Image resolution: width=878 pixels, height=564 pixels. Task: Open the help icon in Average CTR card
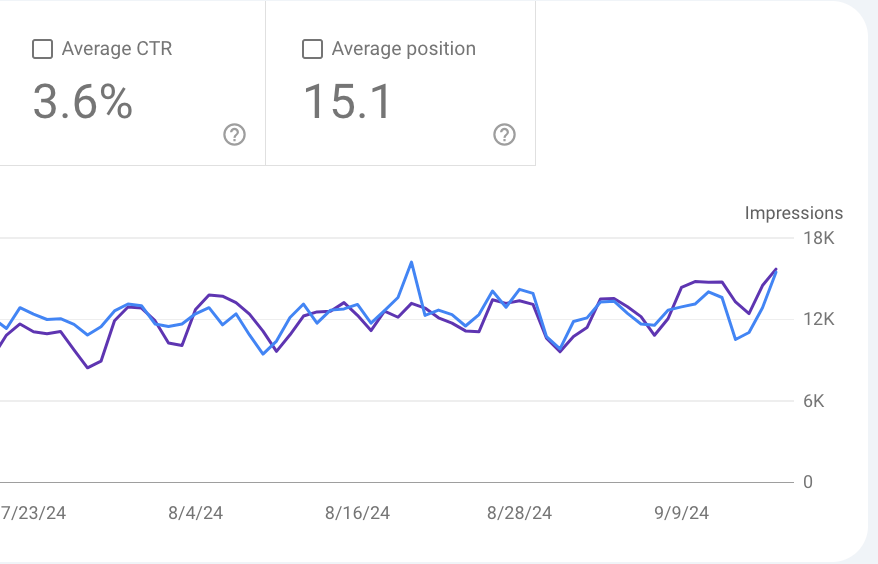234,135
